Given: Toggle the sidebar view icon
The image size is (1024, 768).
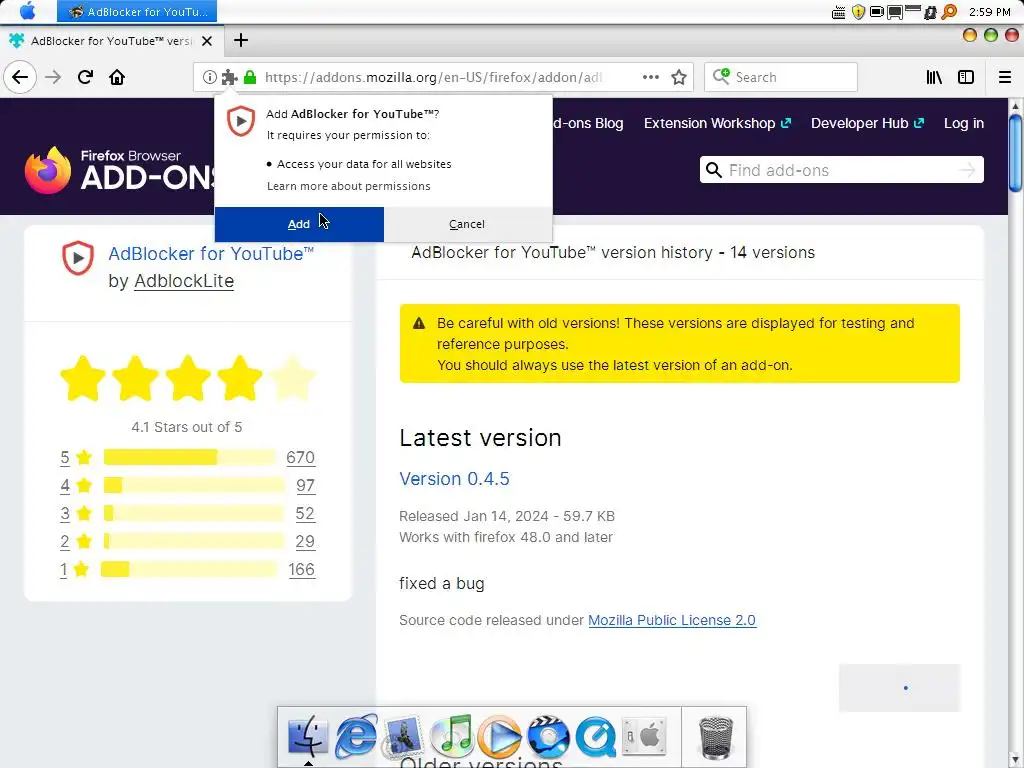Looking at the screenshot, I should coord(966,77).
